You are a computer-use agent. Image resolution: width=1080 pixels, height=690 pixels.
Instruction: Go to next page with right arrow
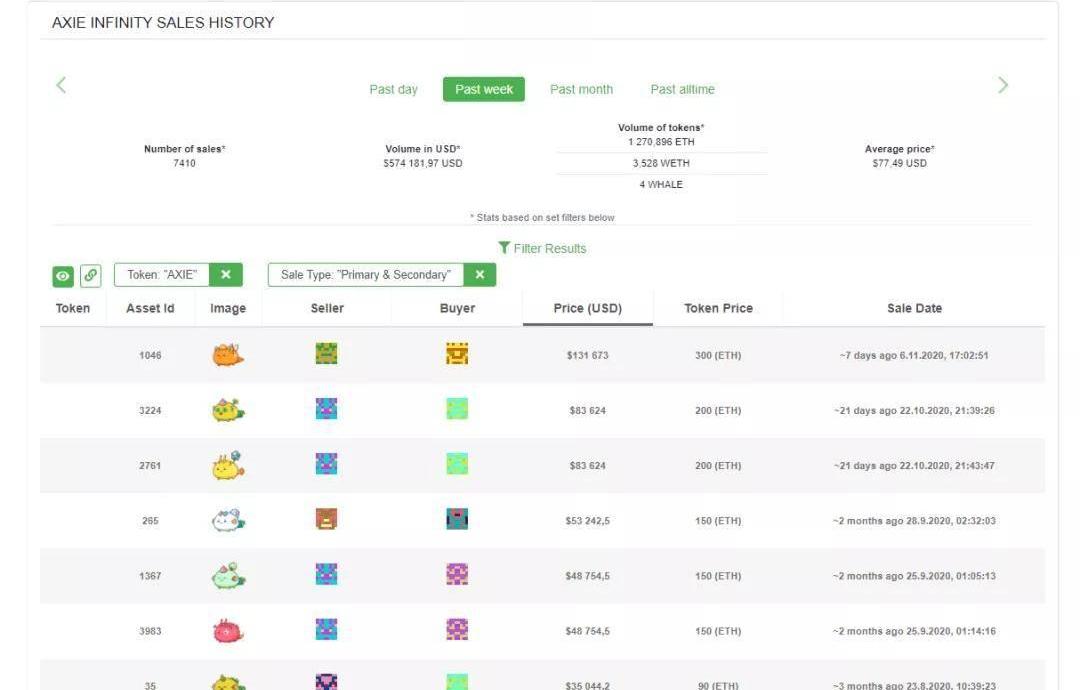(x=1003, y=85)
